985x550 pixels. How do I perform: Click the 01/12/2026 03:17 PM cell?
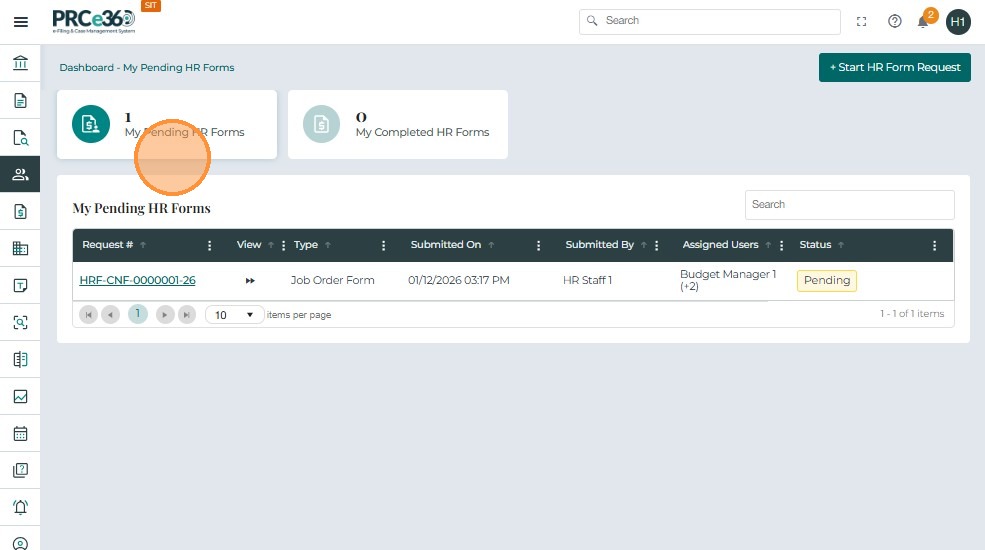459,280
